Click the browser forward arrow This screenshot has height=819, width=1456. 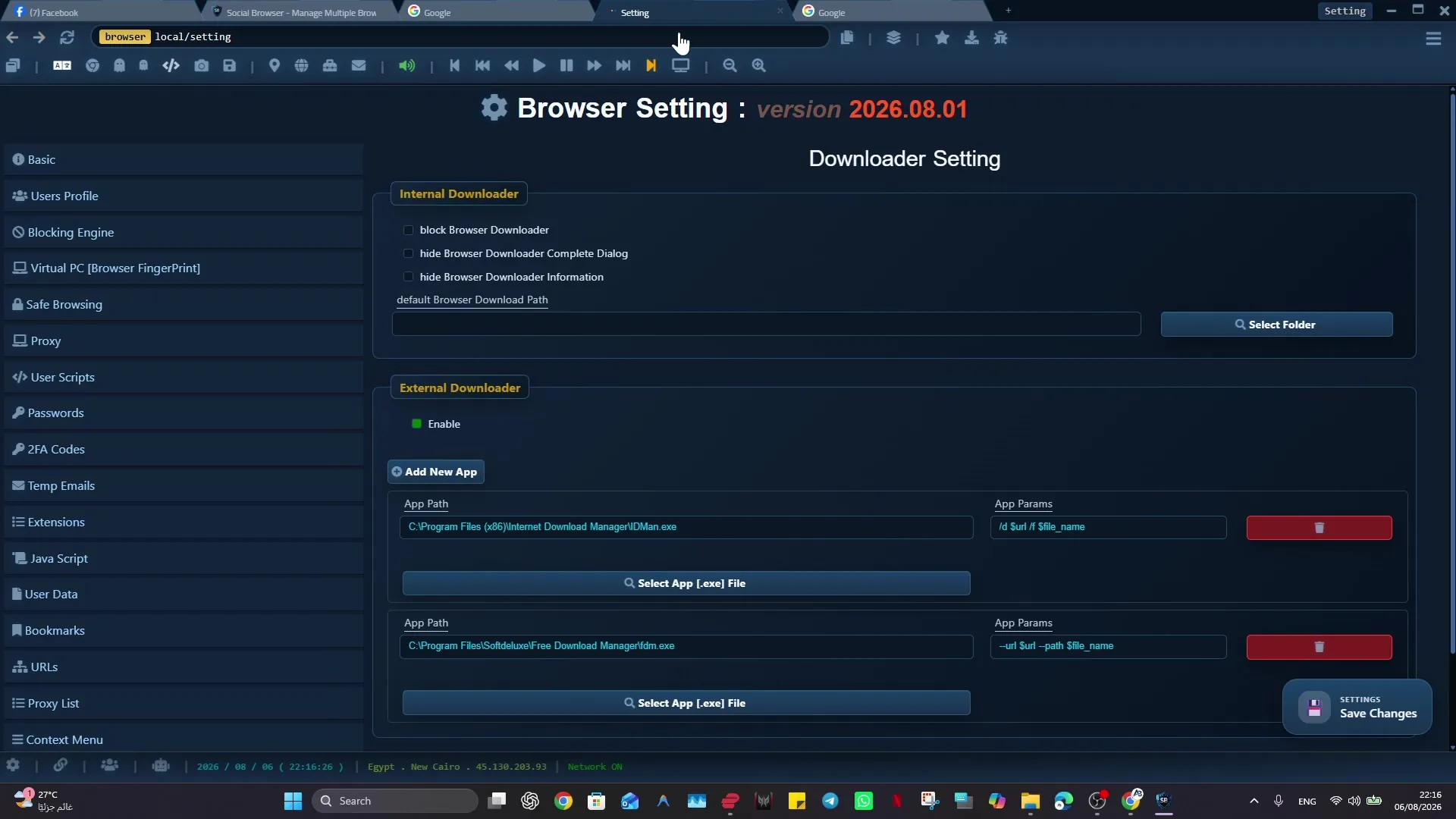39,37
